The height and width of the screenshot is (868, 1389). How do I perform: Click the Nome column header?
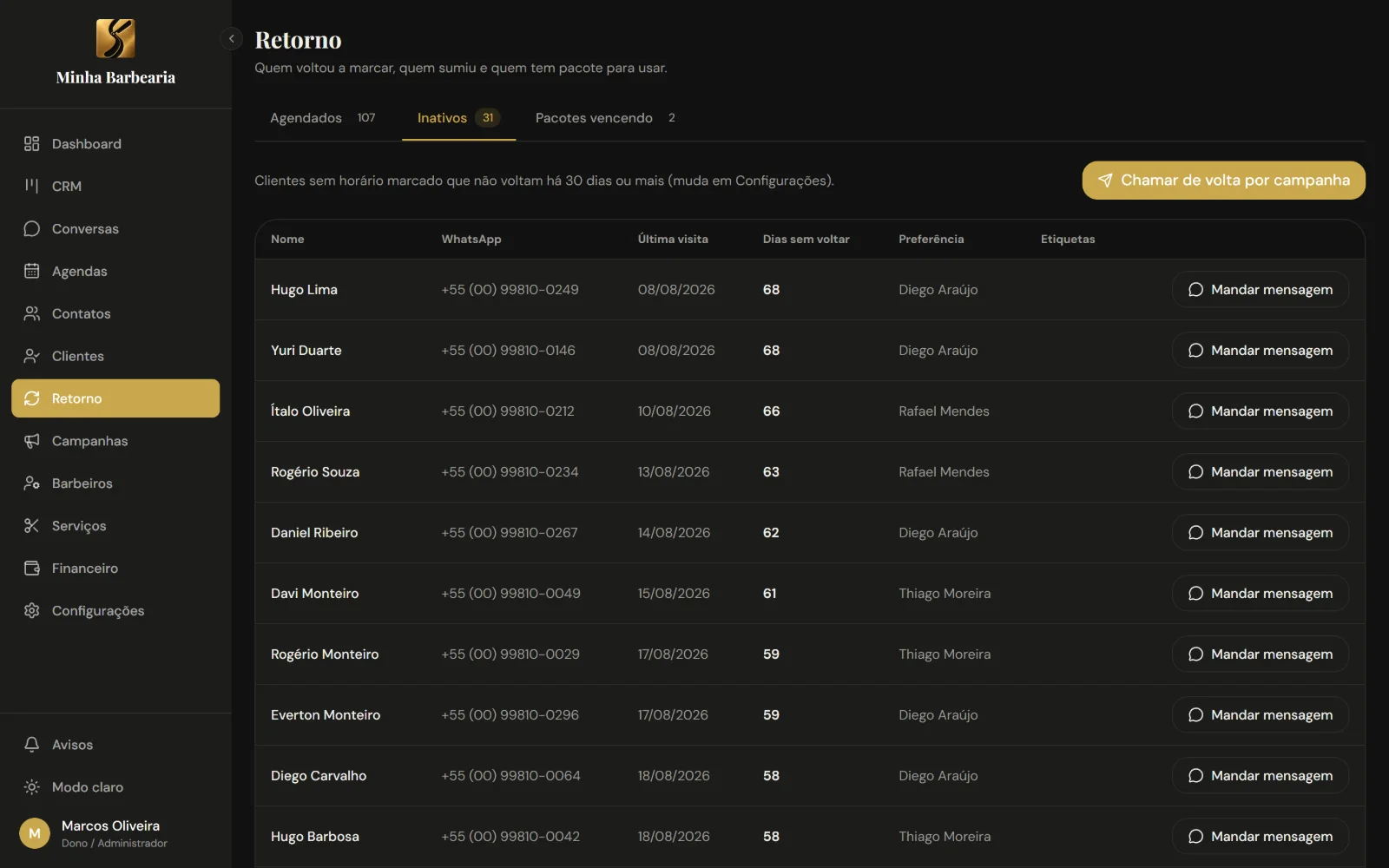[287, 240]
